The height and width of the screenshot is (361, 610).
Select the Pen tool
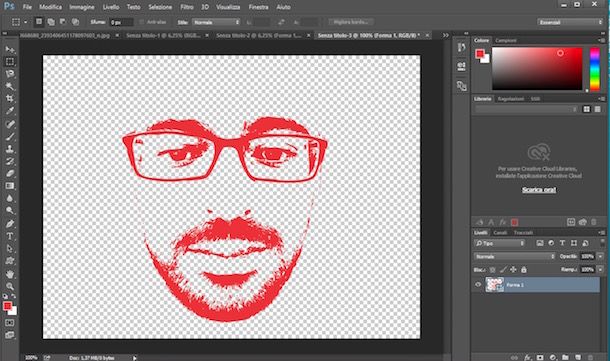click(10, 224)
